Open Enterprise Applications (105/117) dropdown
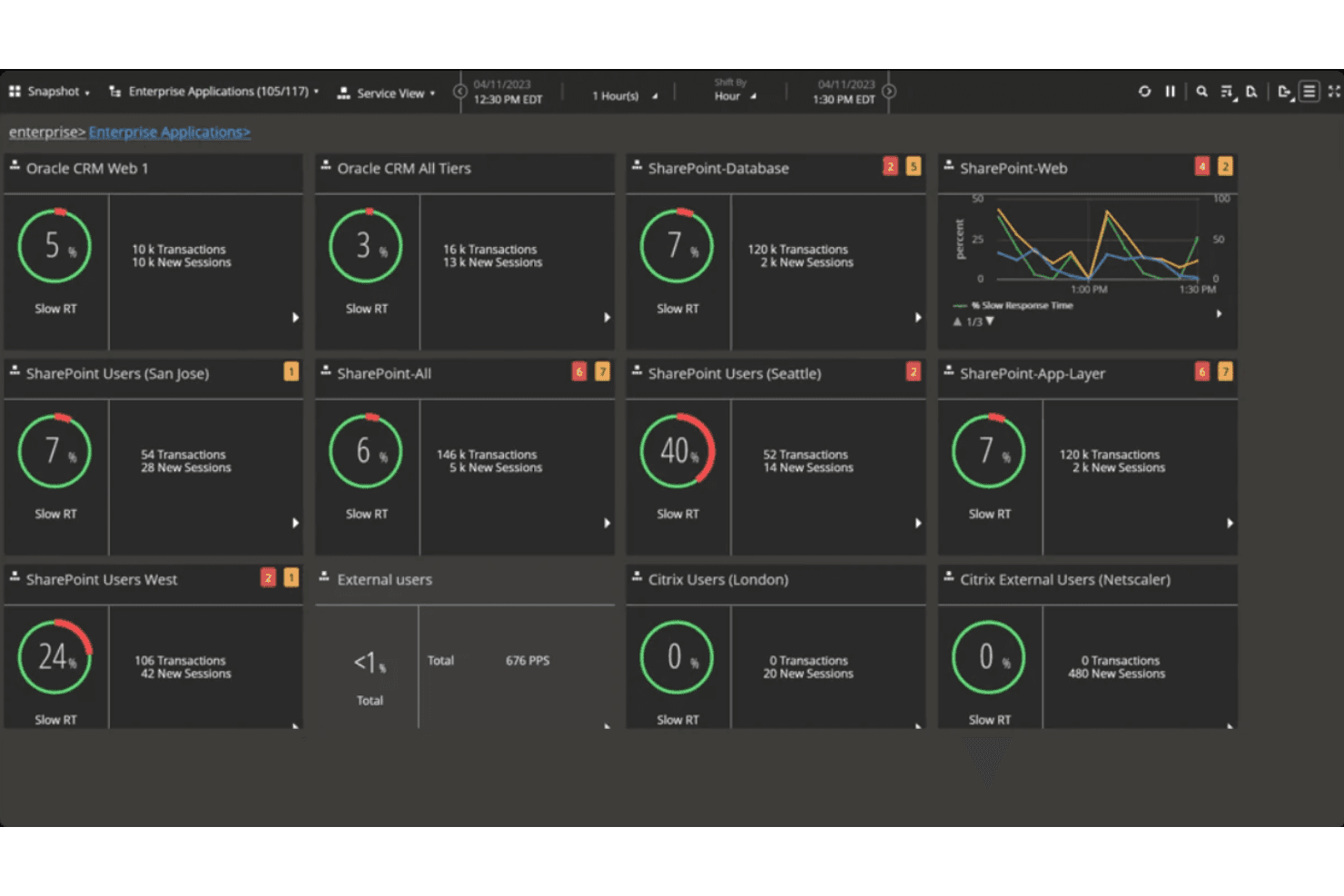This screenshot has height=896, width=1344. point(213,92)
